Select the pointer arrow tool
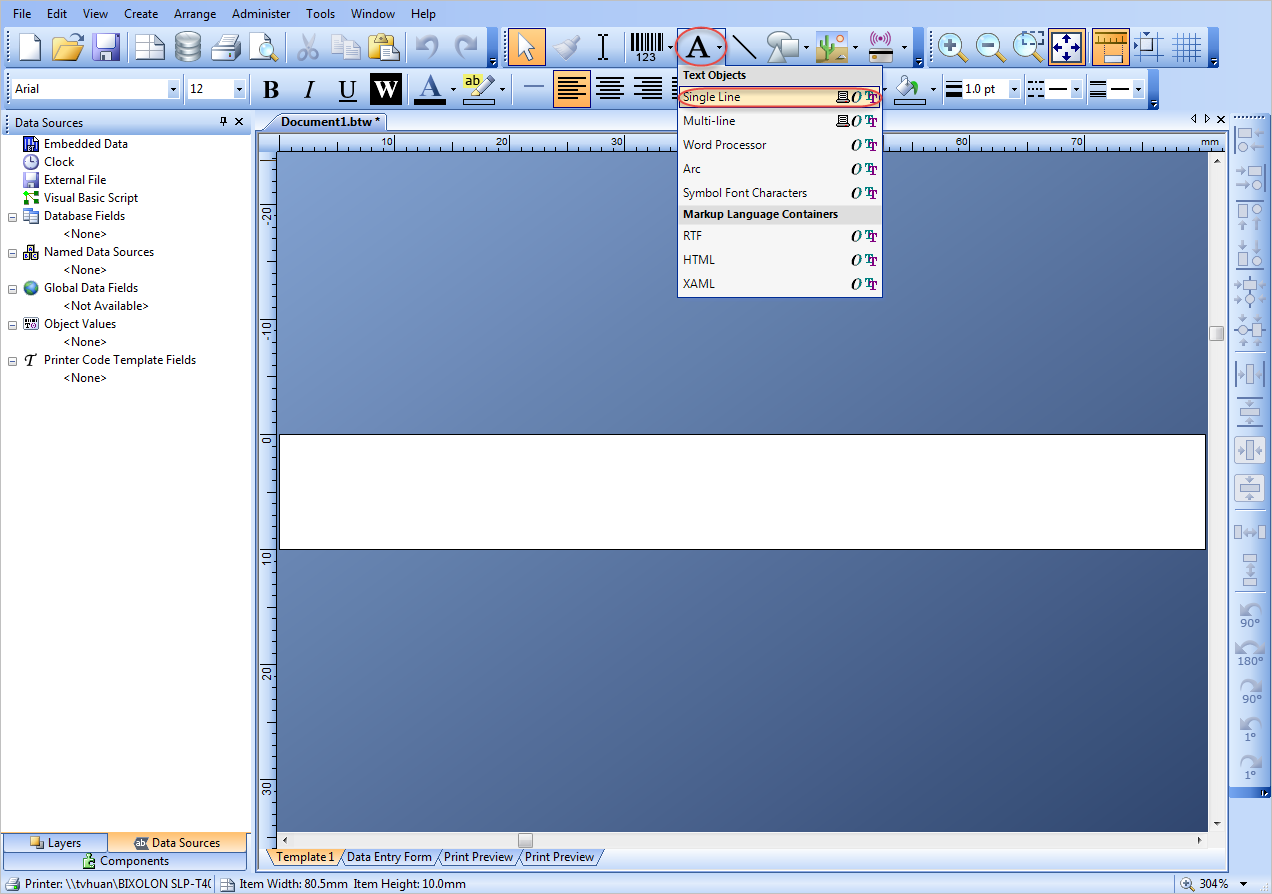Image resolution: width=1272 pixels, height=894 pixels. click(526, 47)
